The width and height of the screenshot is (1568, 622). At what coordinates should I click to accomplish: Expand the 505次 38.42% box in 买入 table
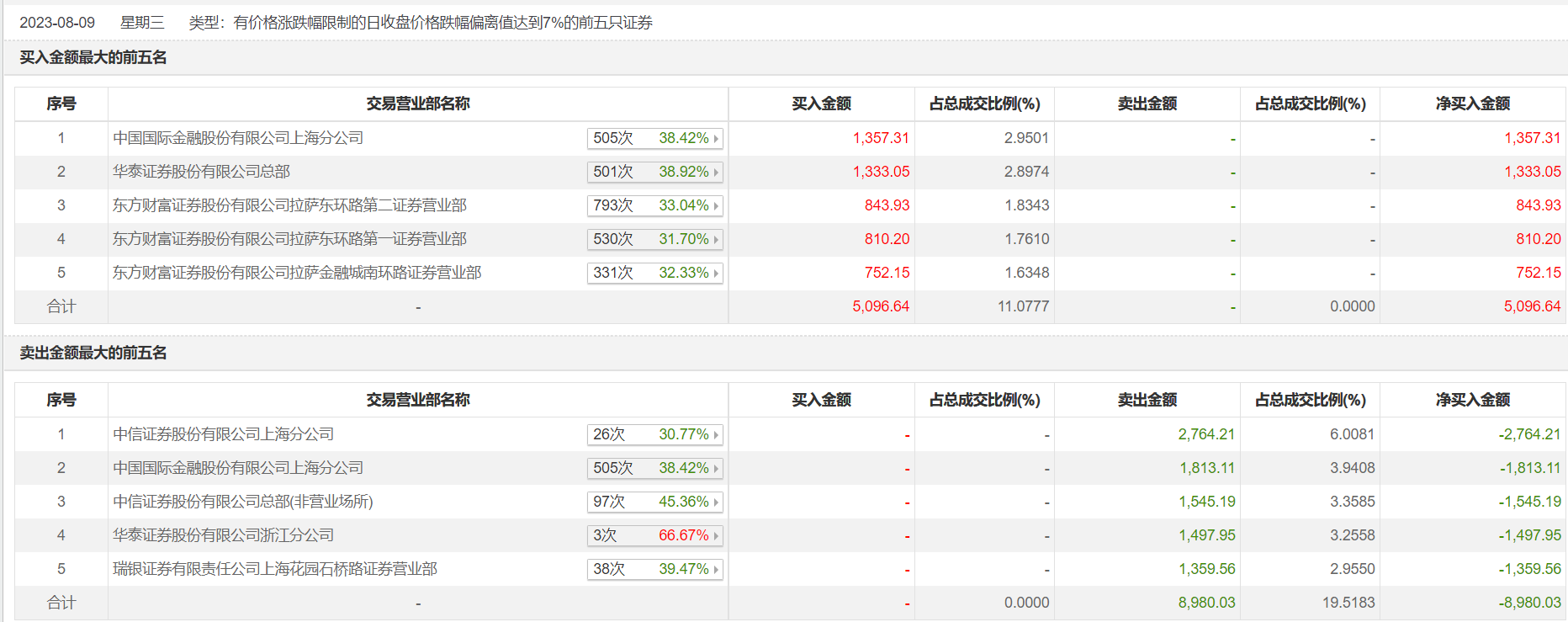655,138
